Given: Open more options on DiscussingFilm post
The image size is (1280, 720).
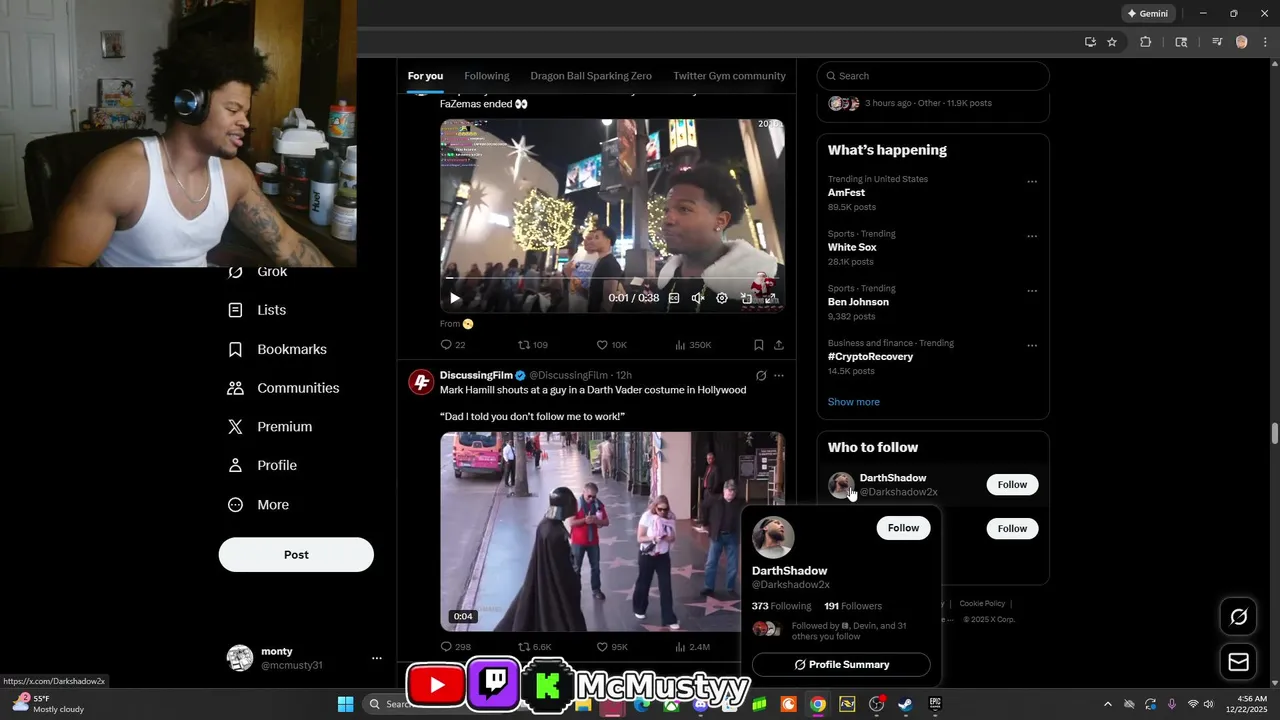Looking at the screenshot, I should (779, 376).
